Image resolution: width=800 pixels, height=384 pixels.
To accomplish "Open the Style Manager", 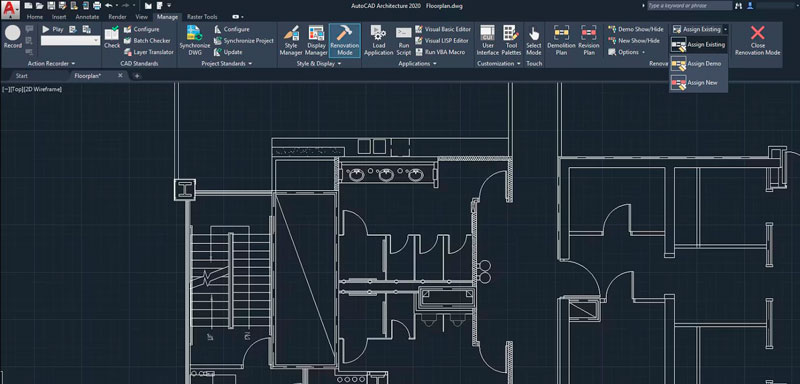I will [291, 40].
